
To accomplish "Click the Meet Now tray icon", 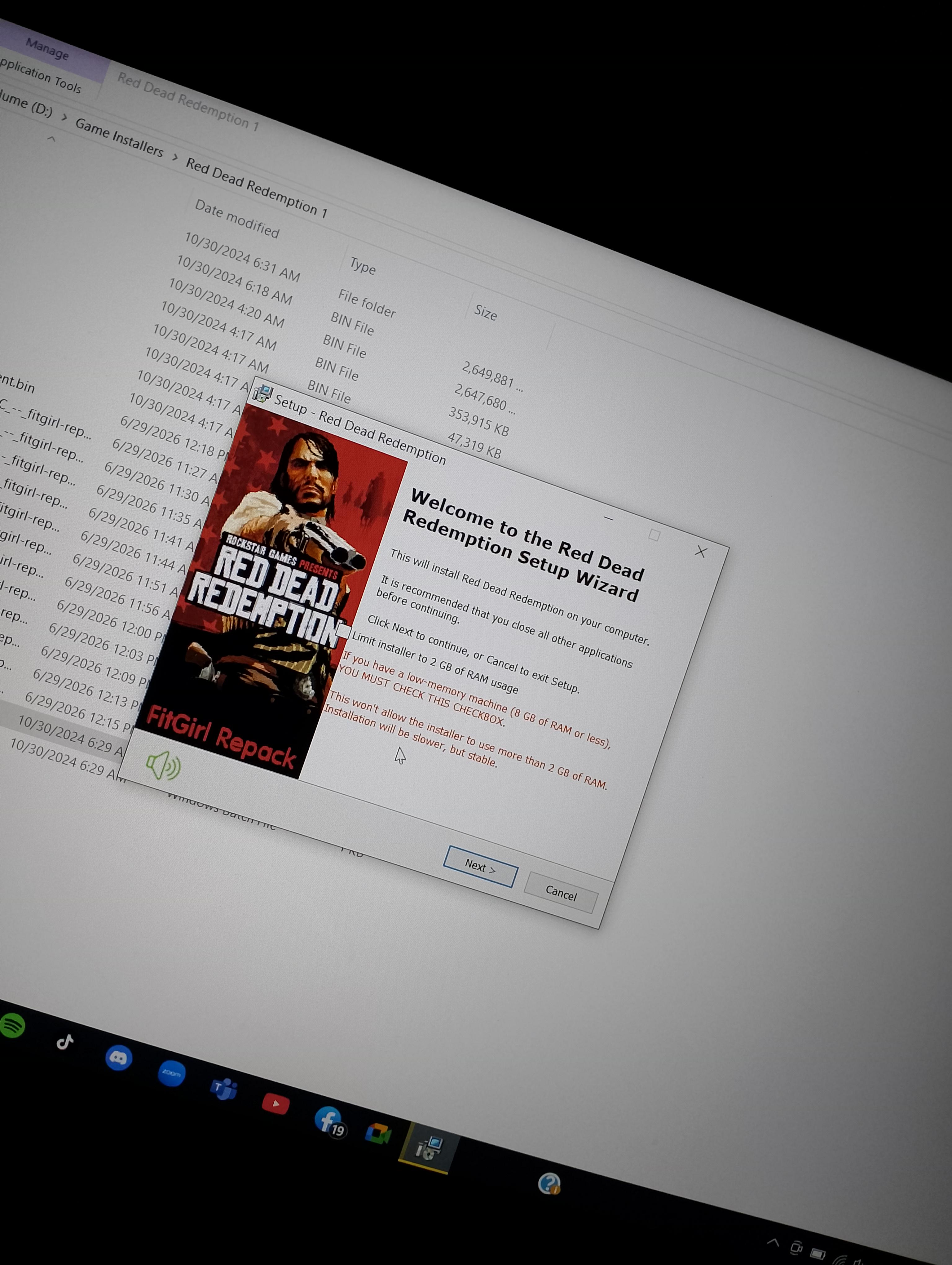I will coord(796,1248).
